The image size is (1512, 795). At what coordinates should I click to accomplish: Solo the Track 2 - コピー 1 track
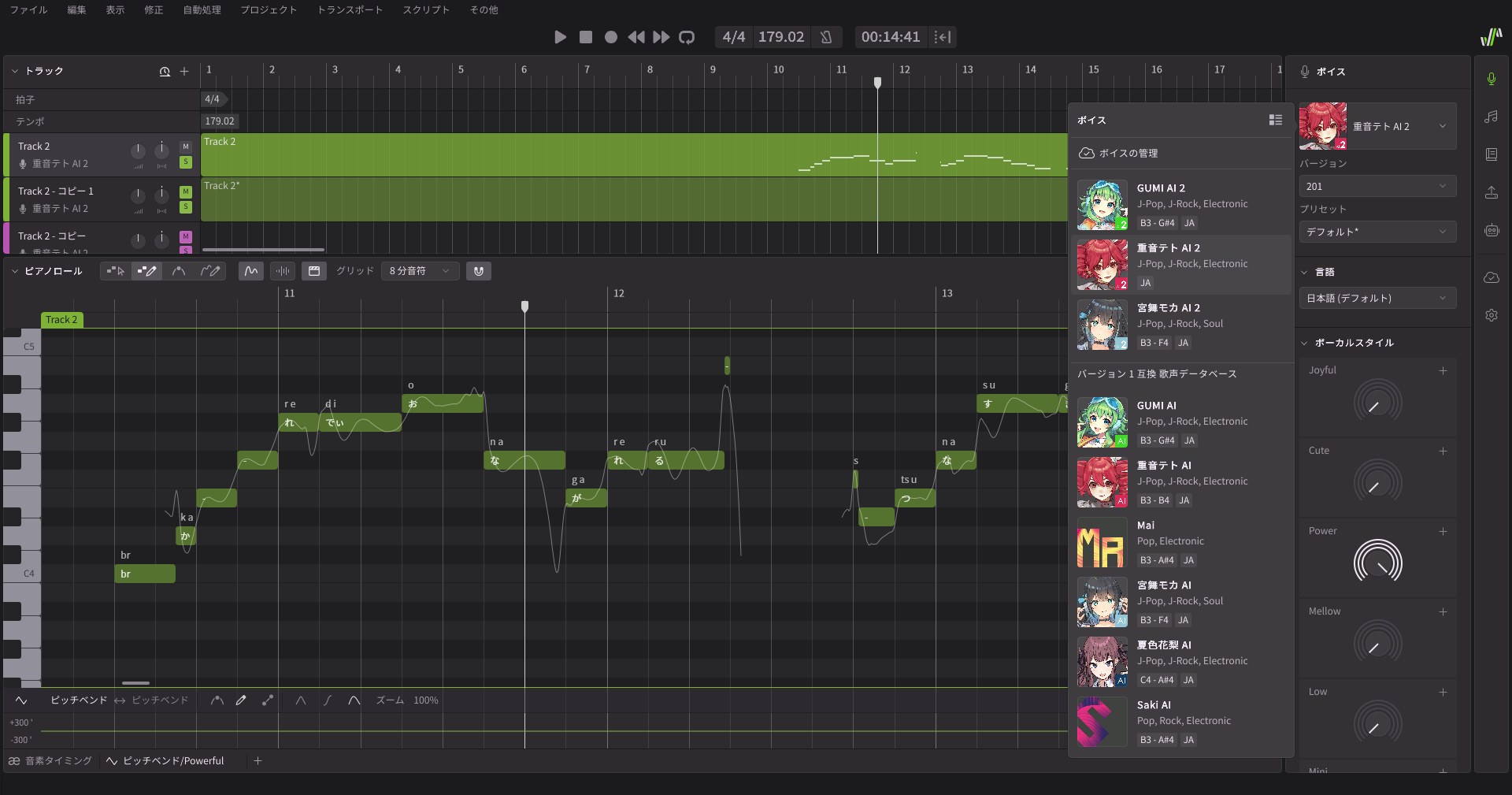click(x=186, y=207)
